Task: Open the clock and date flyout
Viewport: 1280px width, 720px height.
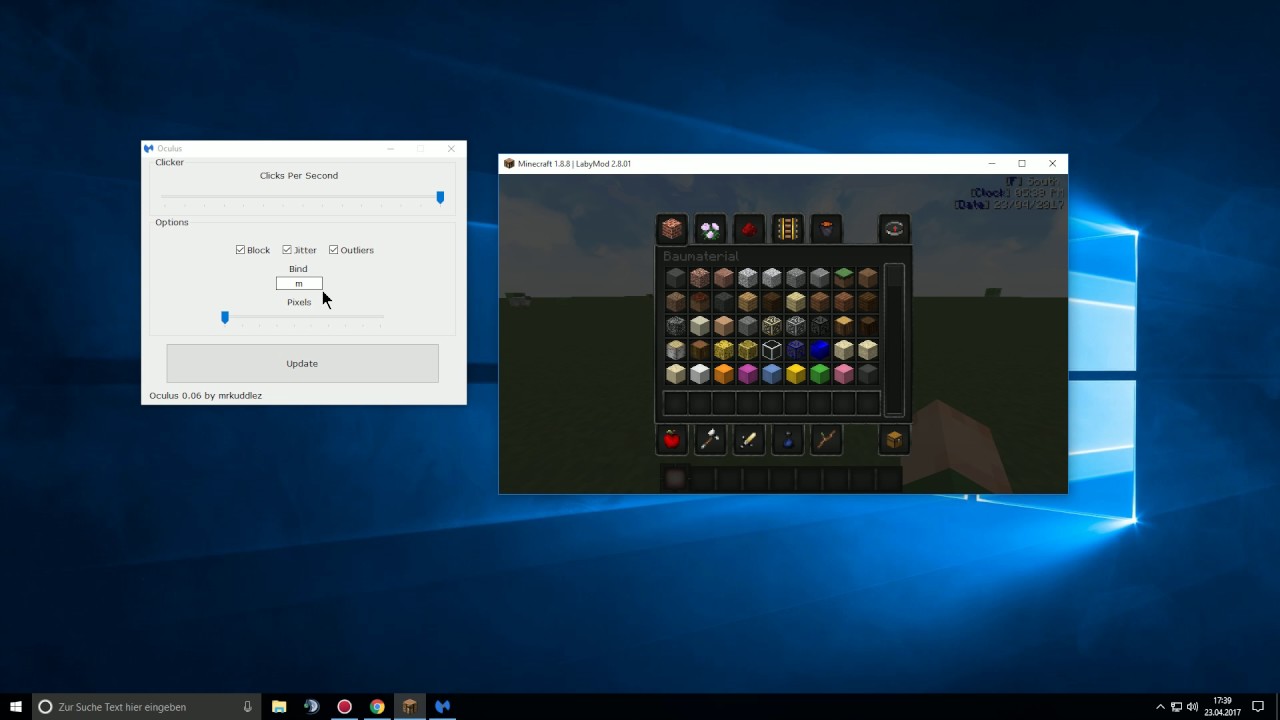Action: tap(1222, 706)
